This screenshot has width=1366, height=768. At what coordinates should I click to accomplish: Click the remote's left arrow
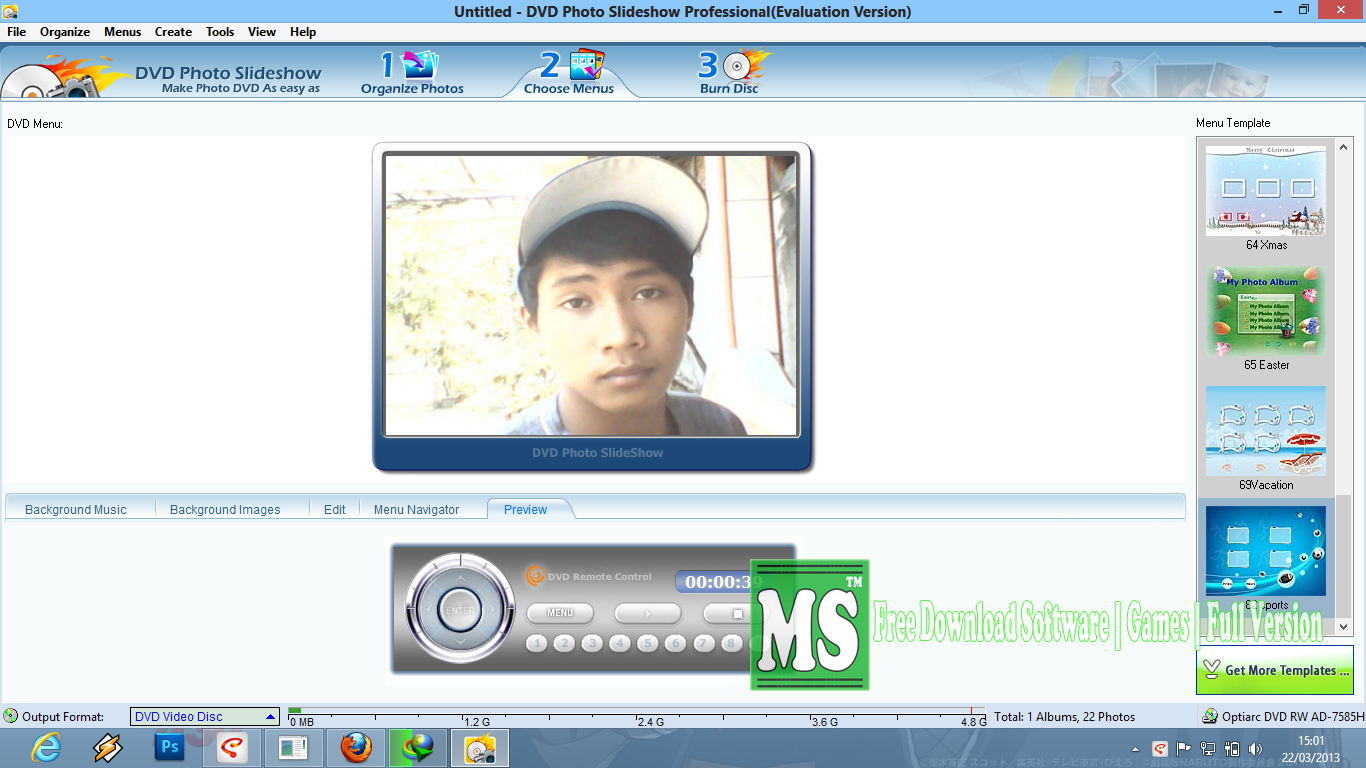pyautogui.click(x=428, y=609)
